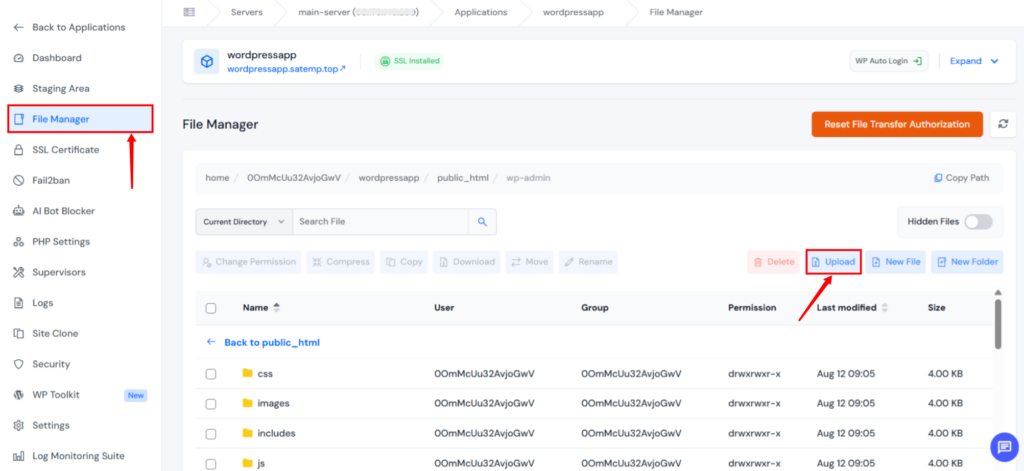Expand the application details panel
The height and width of the screenshot is (471, 1024).
tap(974, 61)
